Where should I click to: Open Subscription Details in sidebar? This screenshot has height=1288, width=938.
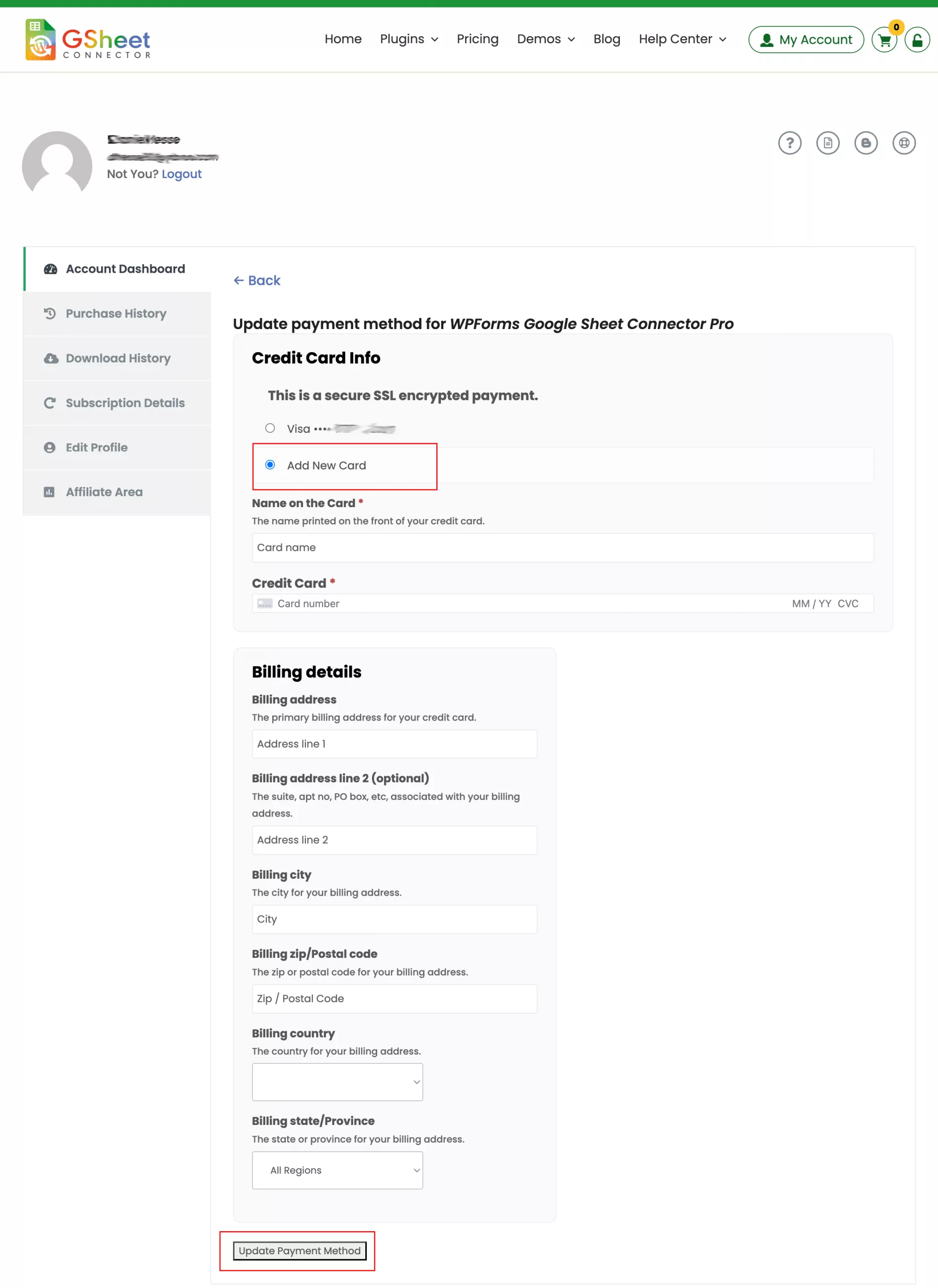pyautogui.click(x=125, y=403)
